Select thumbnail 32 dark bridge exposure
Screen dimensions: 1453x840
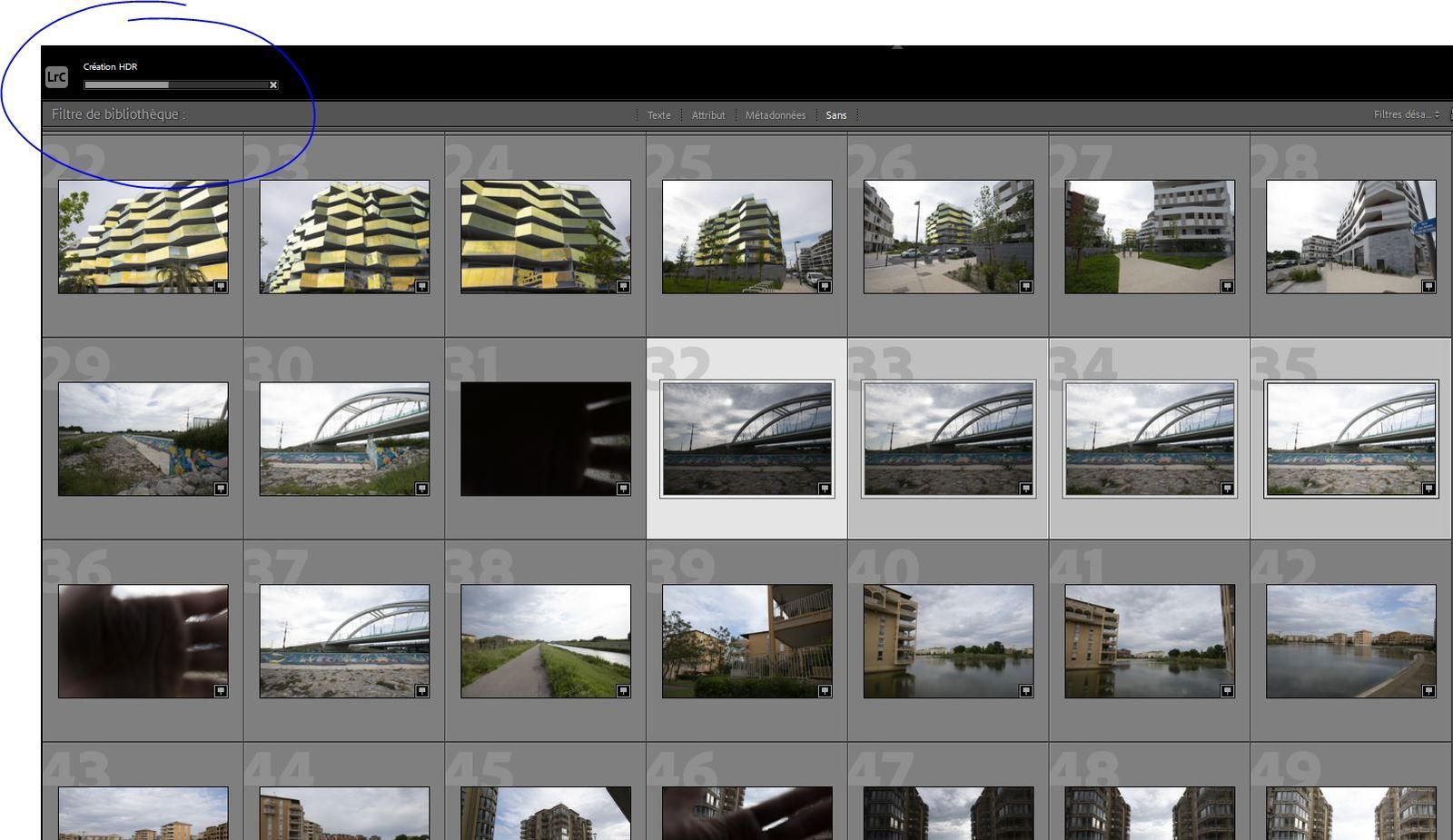pyautogui.click(x=747, y=440)
